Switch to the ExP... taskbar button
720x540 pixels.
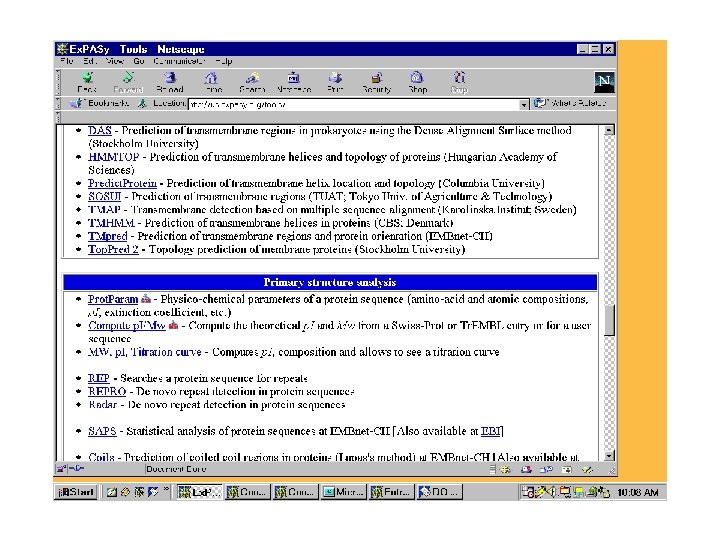(199, 492)
